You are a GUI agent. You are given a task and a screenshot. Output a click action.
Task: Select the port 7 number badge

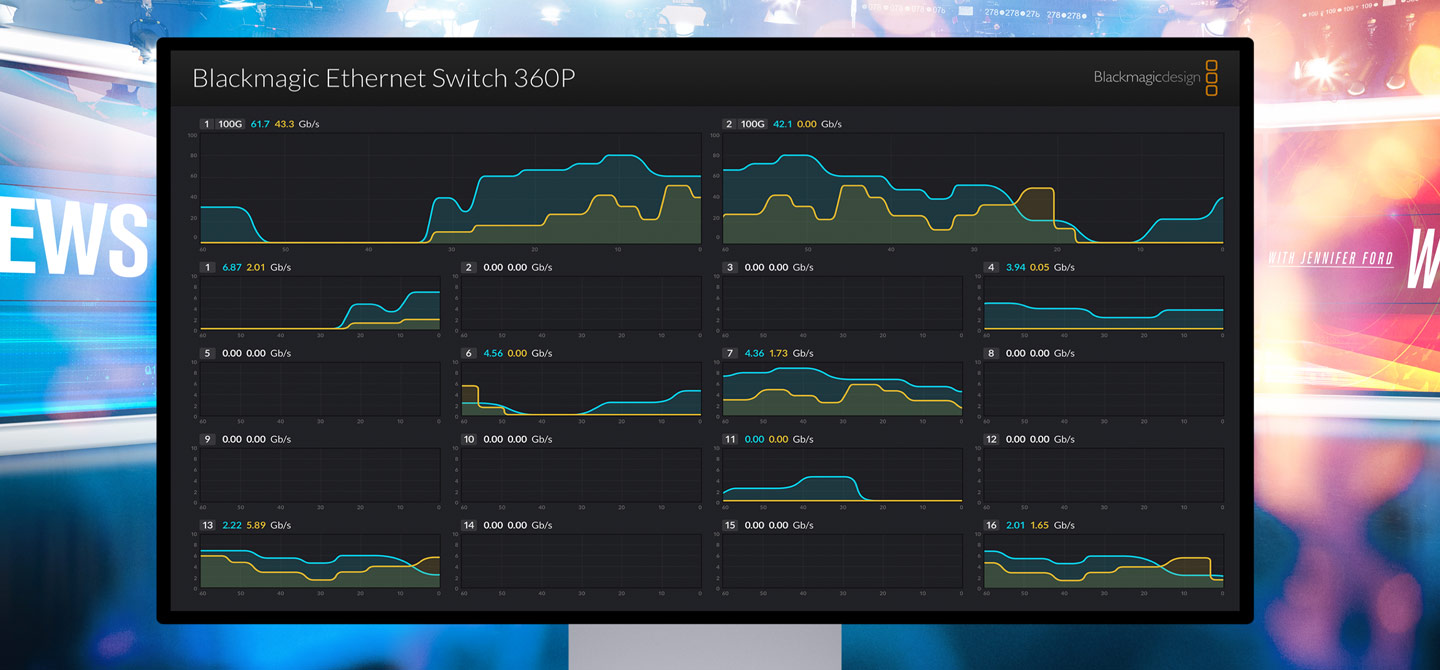[730, 353]
